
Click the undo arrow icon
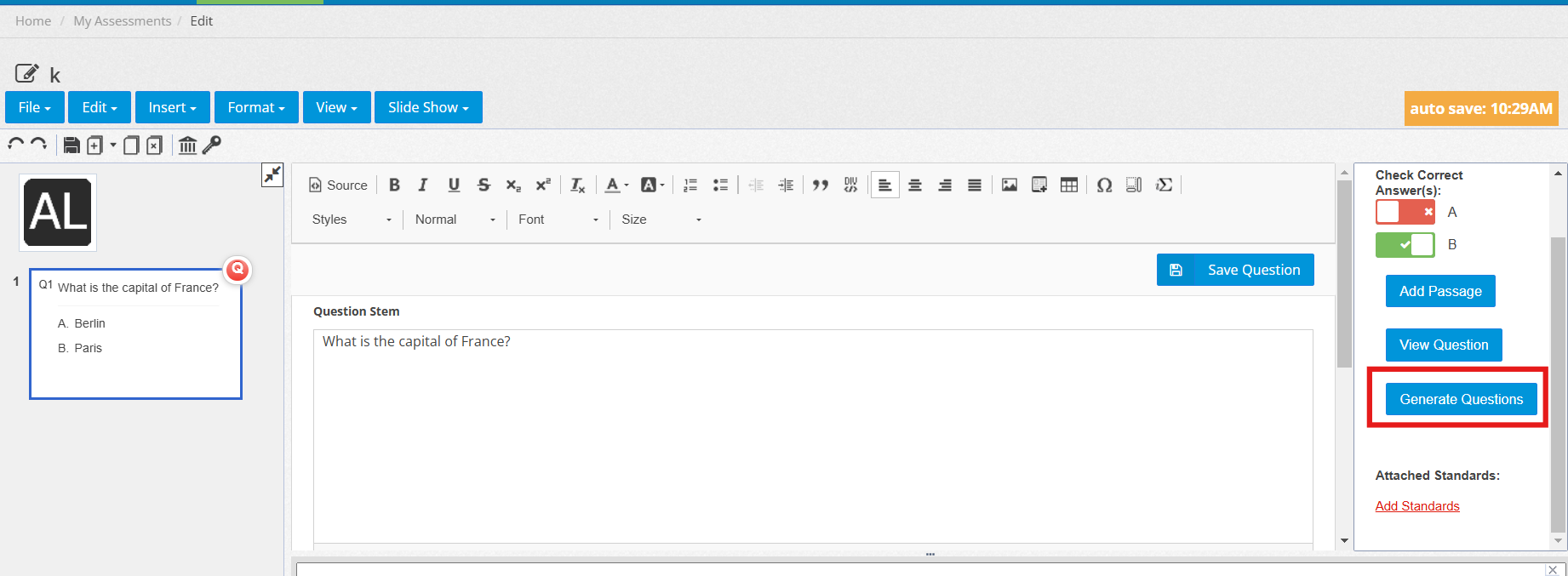[x=15, y=145]
